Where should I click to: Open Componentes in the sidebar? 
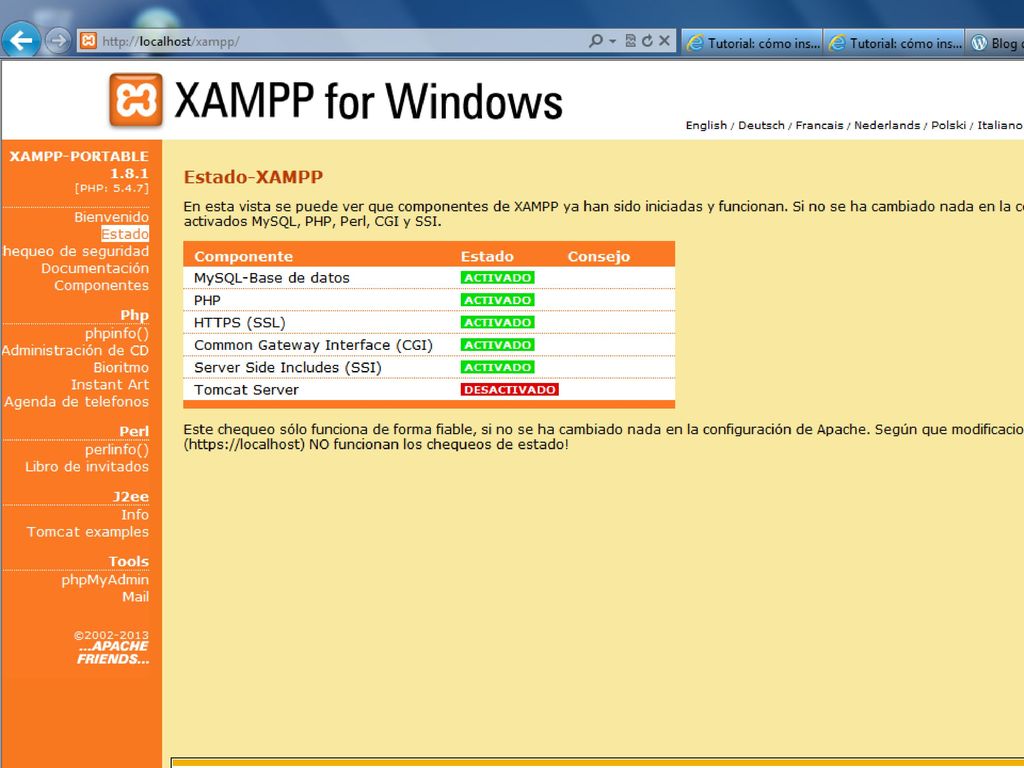tap(101, 285)
